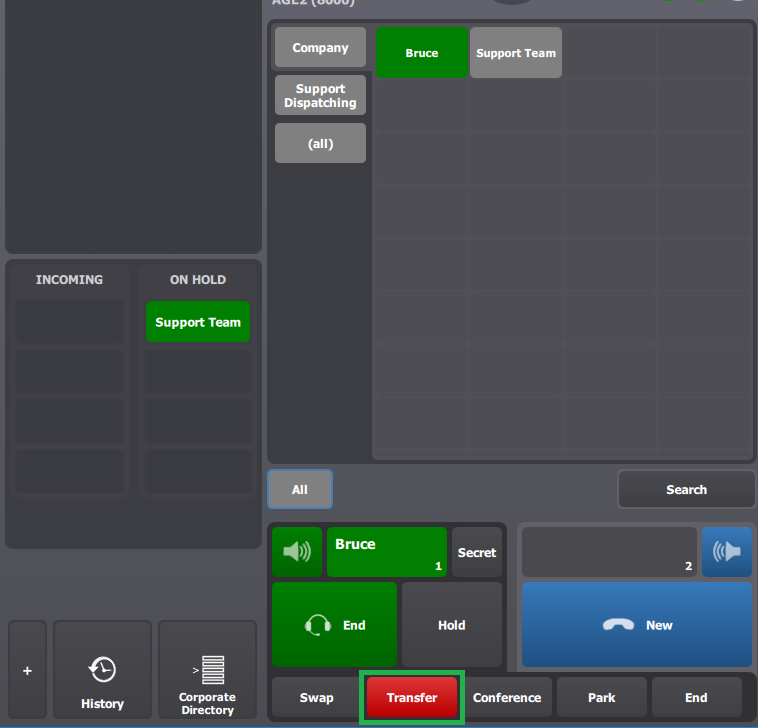The height and width of the screenshot is (728, 758).
Task: Select the Support Dispatching group
Action: (x=321, y=95)
